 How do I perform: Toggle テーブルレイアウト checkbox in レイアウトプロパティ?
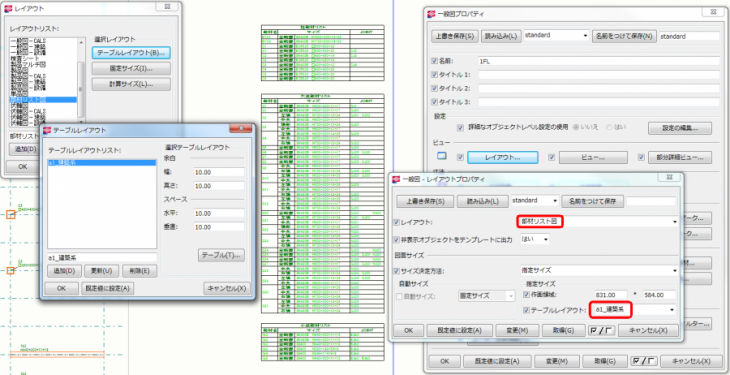526,310
